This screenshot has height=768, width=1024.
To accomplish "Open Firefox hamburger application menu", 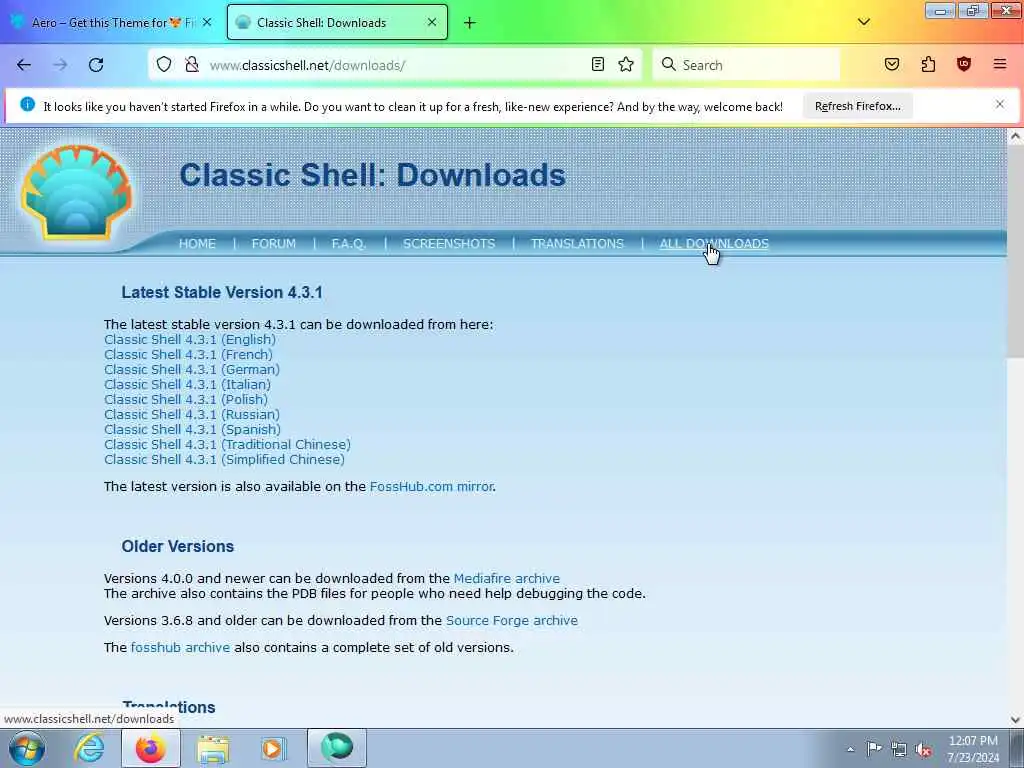I will click(1000, 64).
